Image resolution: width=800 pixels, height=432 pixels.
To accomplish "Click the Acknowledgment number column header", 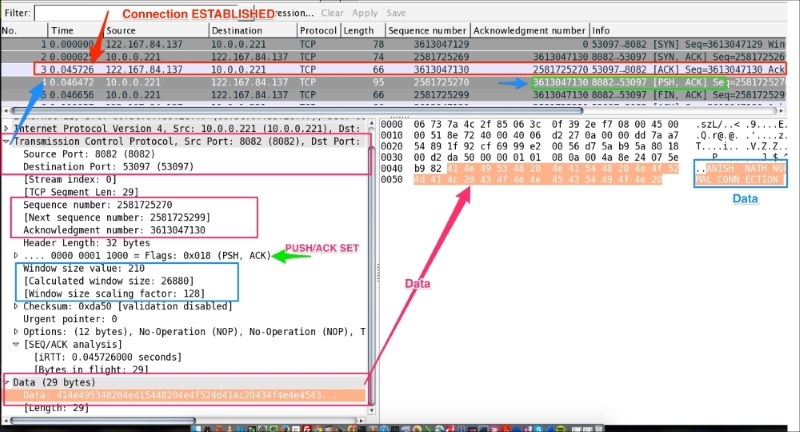I will 529,31.
